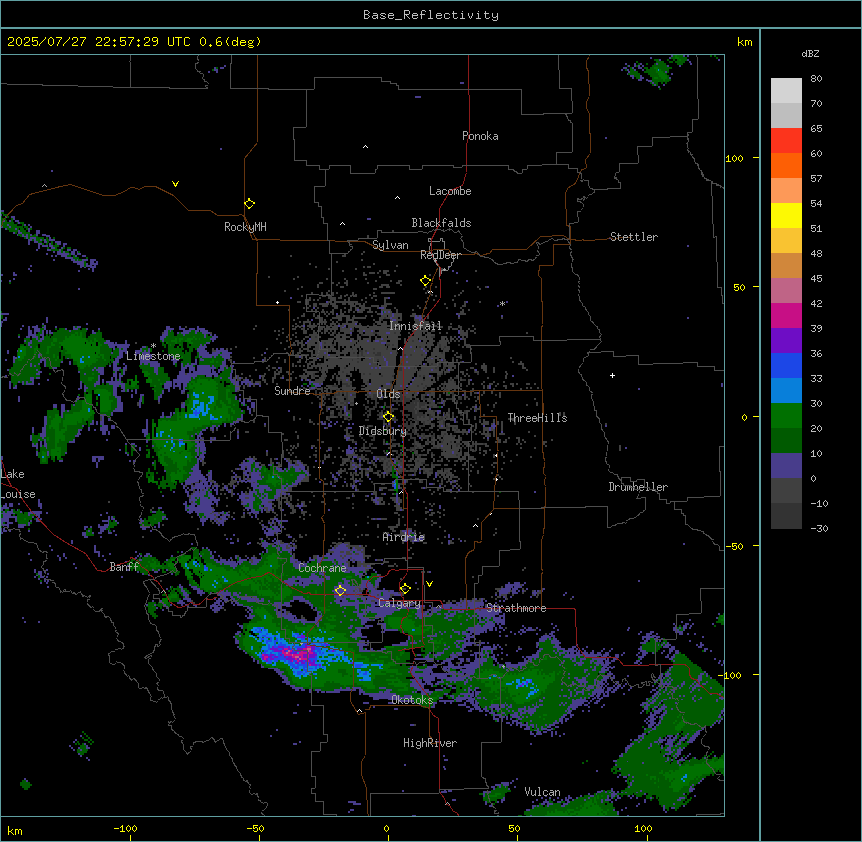
Task: Click the -30 value on the dBZ scale
Action: point(819,528)
